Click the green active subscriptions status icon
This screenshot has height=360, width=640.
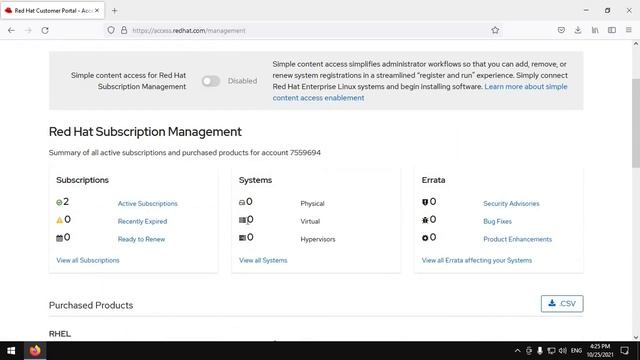coord(59,202)
